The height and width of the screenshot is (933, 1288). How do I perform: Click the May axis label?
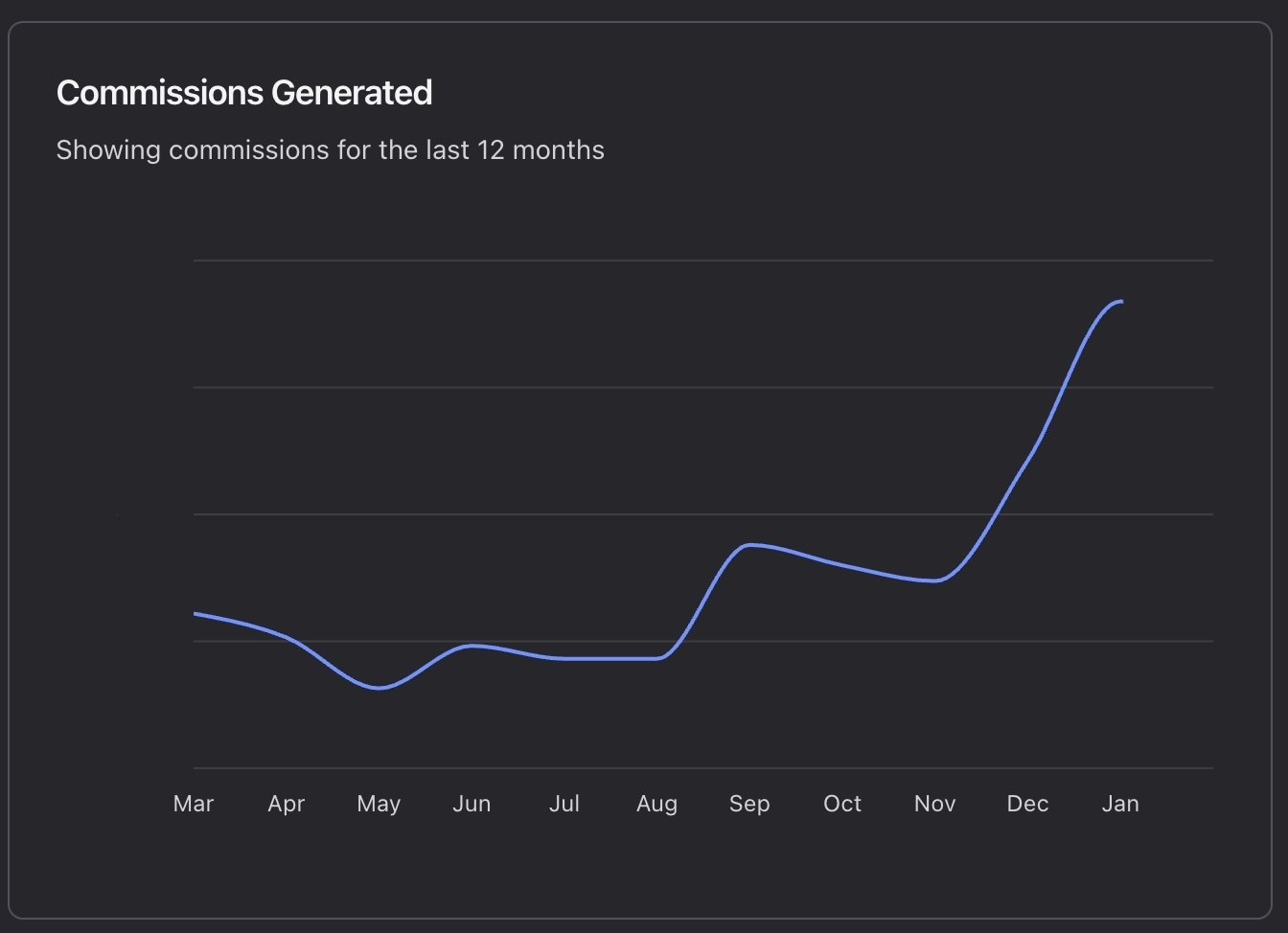(x=379, y=804)
